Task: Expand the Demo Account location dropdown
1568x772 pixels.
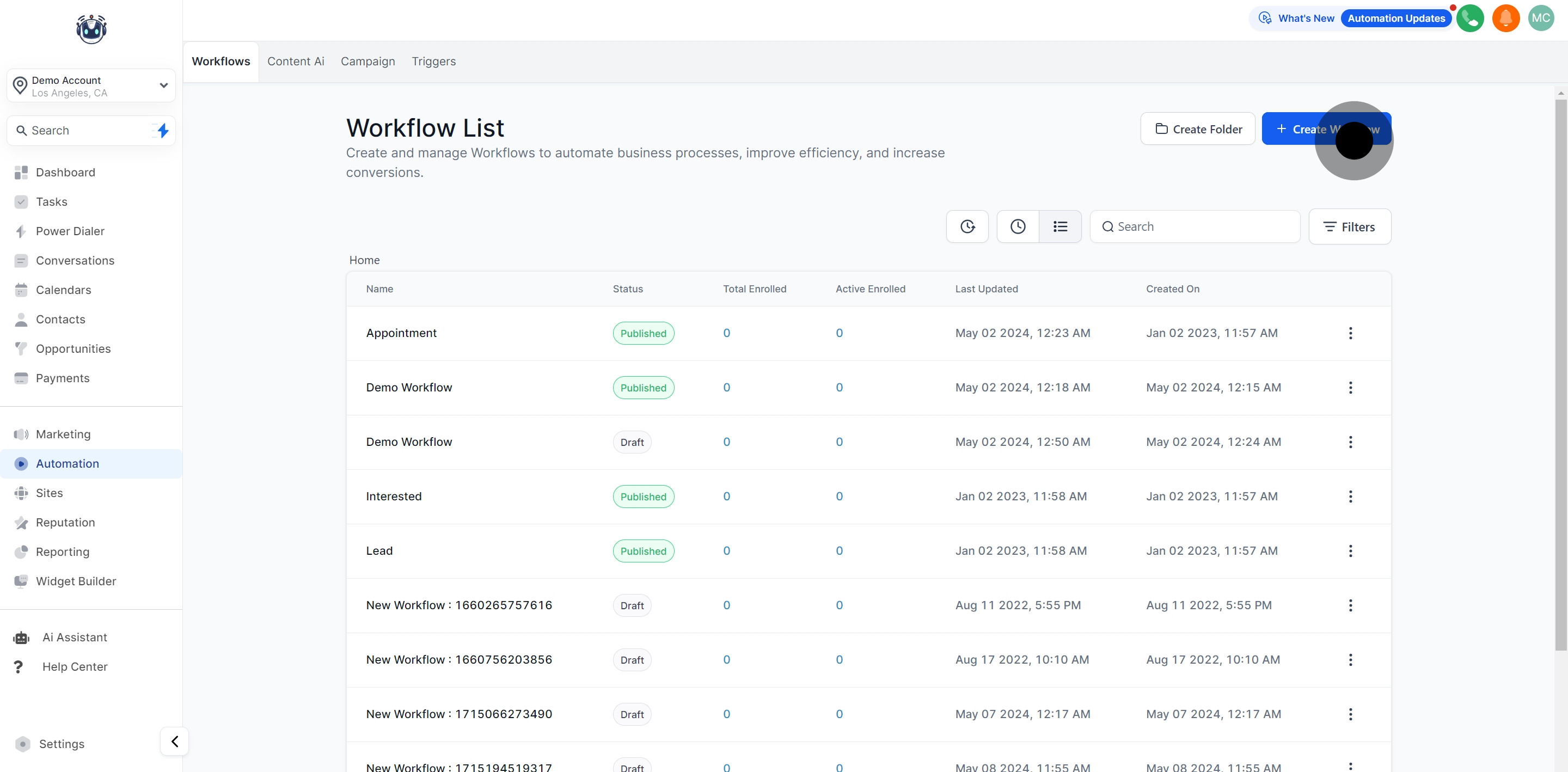Action: 163,85
